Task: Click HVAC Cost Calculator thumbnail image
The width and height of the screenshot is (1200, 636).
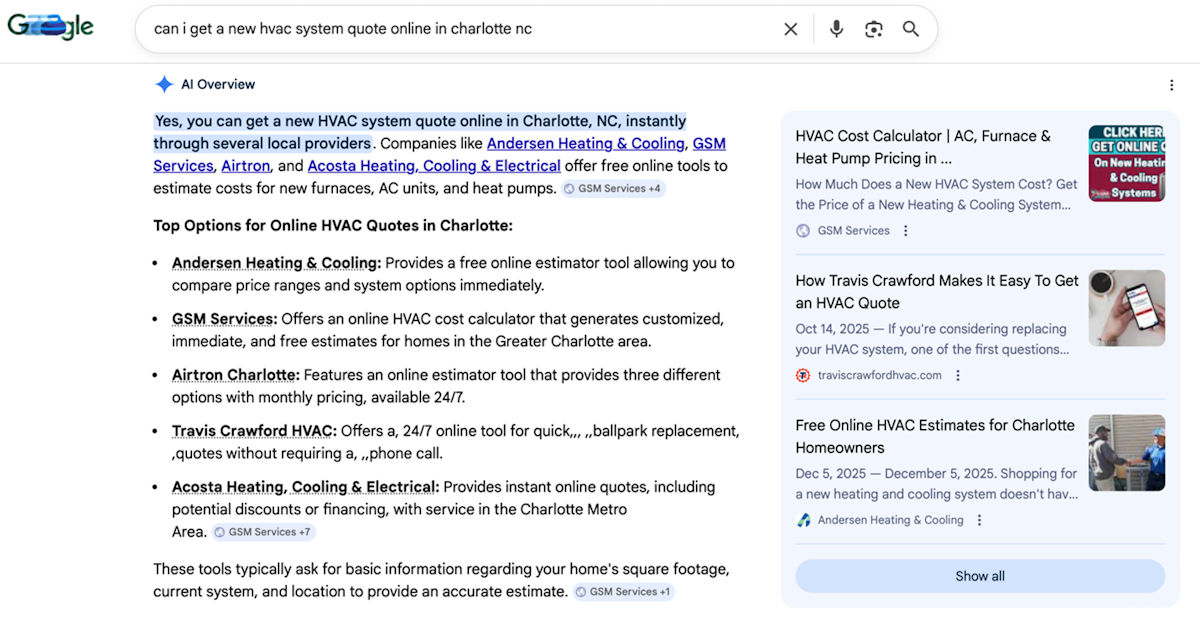Action: point(1127,164)
